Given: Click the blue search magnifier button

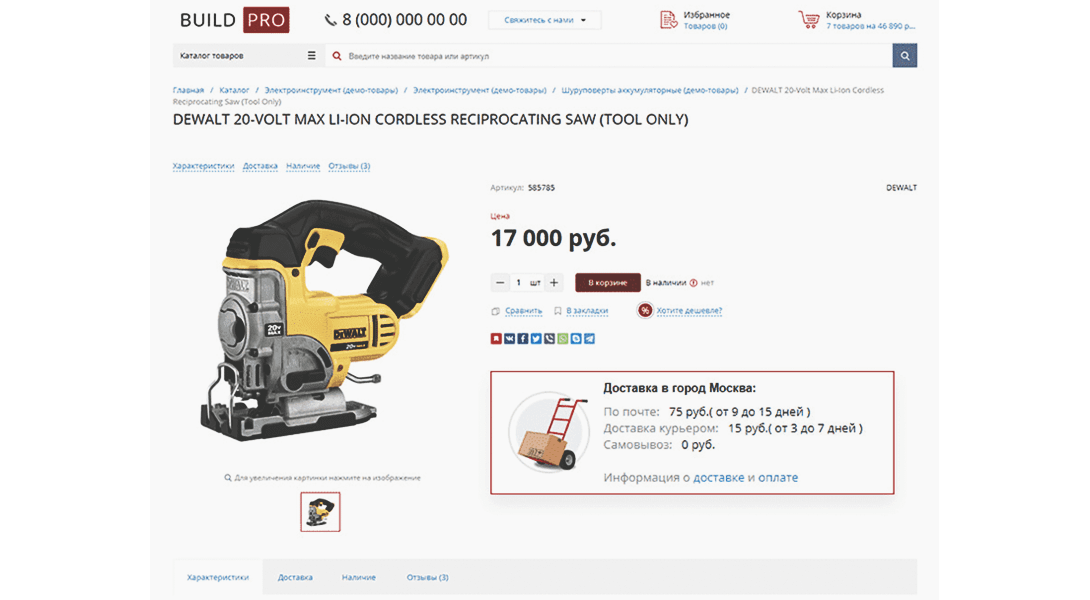Looking at the screenshot, I should click(904, 56).
